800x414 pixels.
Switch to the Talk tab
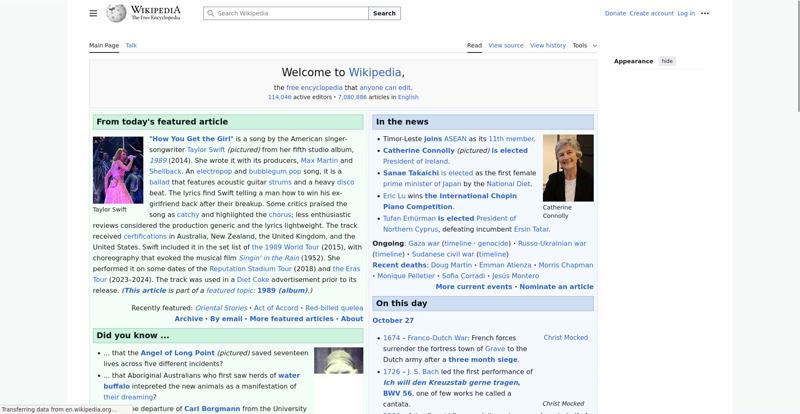(x=131, y=45)
